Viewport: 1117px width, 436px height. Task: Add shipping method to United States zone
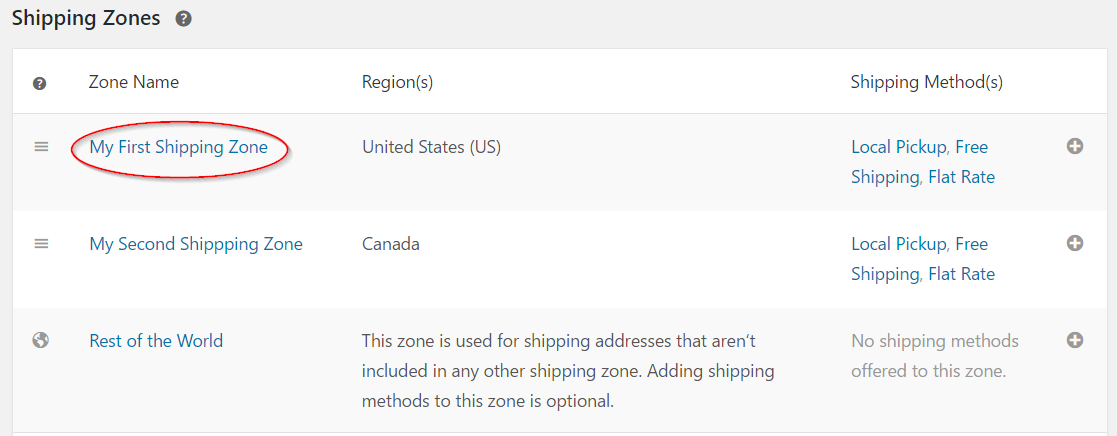tap(1075, 146)
